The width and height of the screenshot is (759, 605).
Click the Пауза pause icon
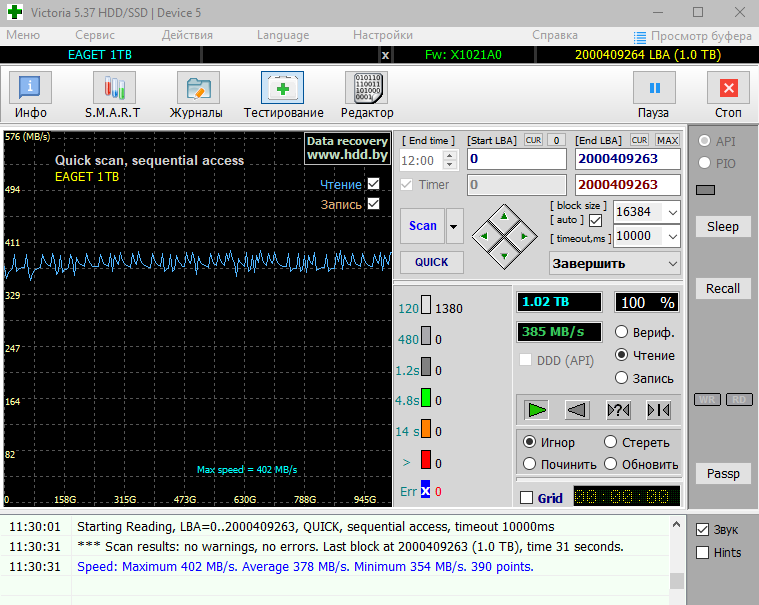(x=654, y=89)
